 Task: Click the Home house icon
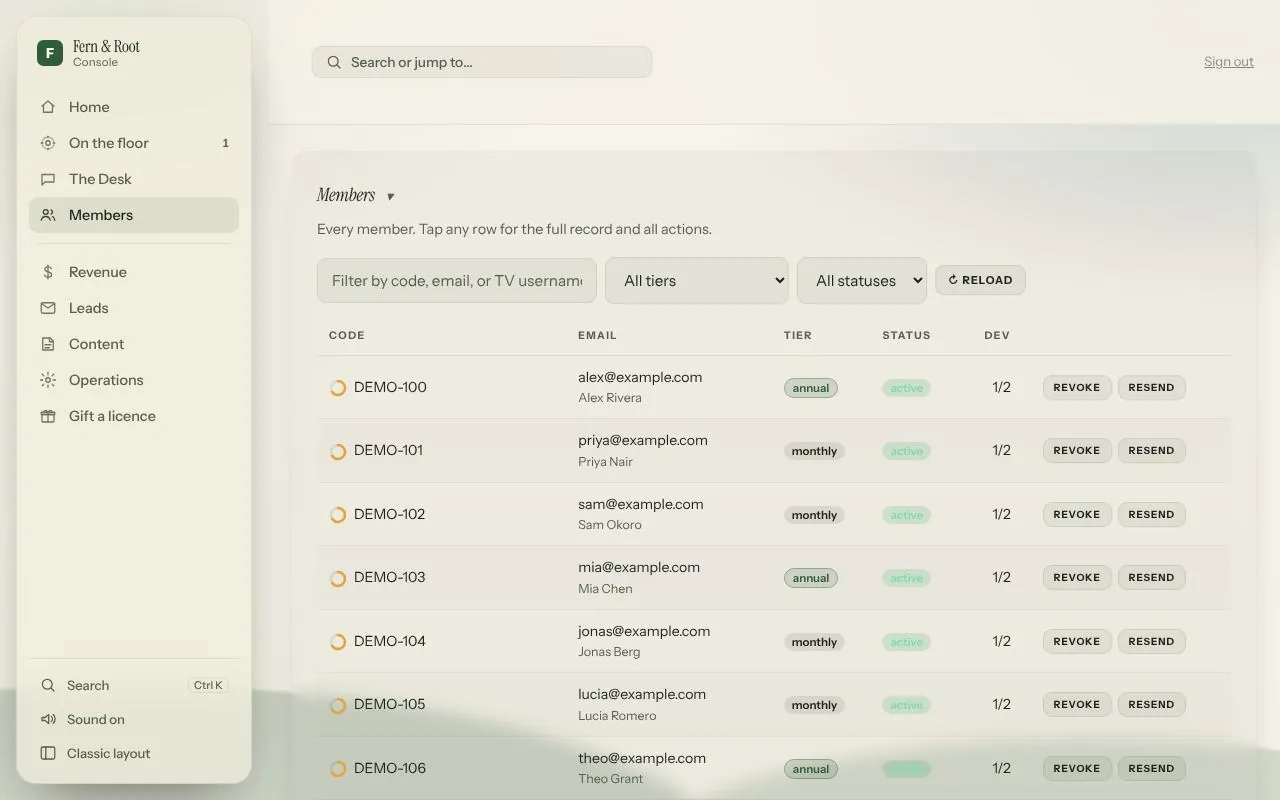(48, 107)
